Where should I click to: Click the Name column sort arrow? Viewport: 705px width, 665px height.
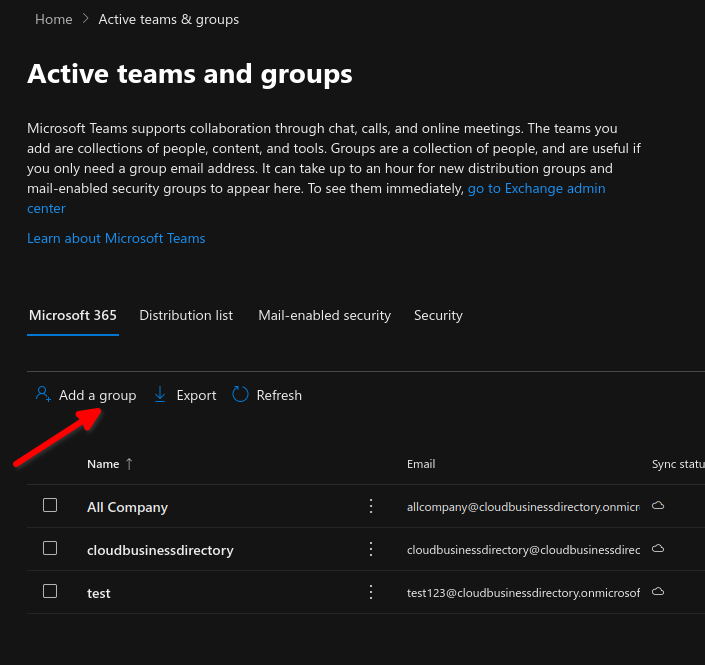[x=129, y=464]
